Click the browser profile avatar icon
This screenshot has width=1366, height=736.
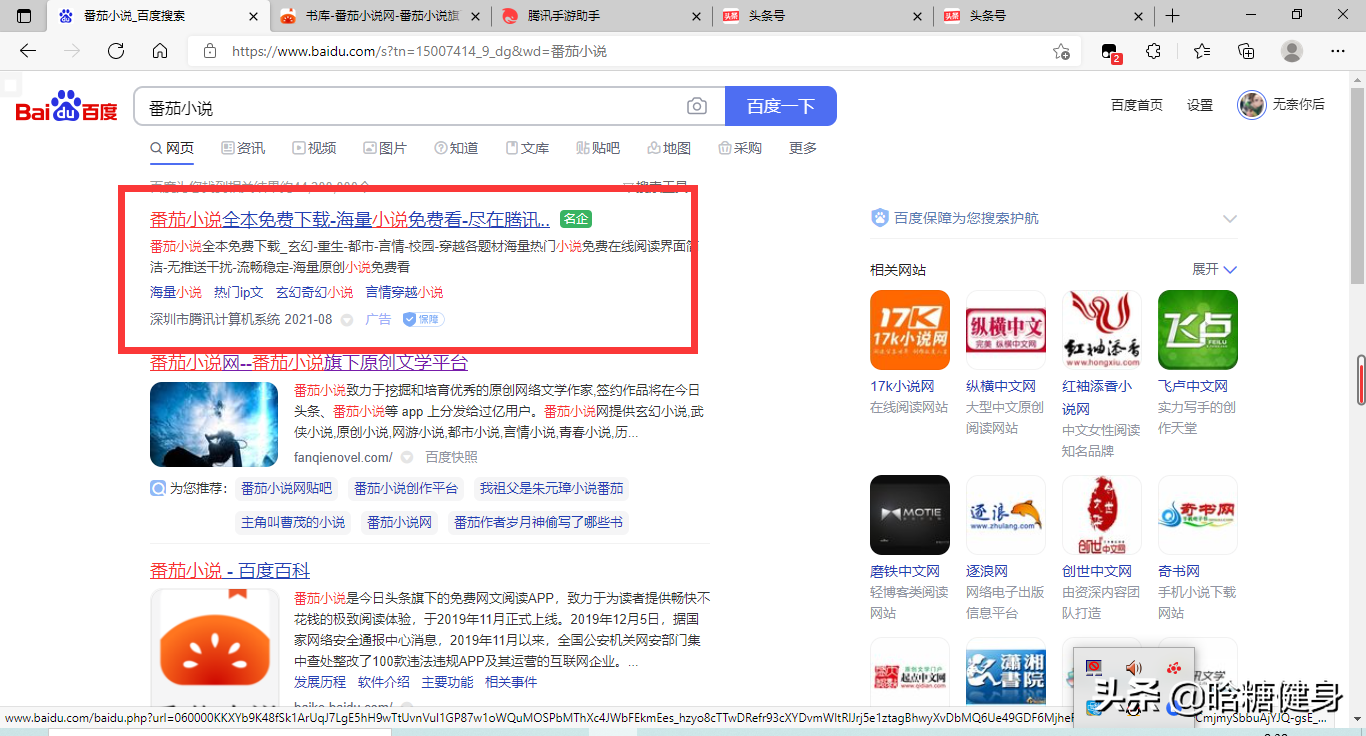click(1292, 51)
